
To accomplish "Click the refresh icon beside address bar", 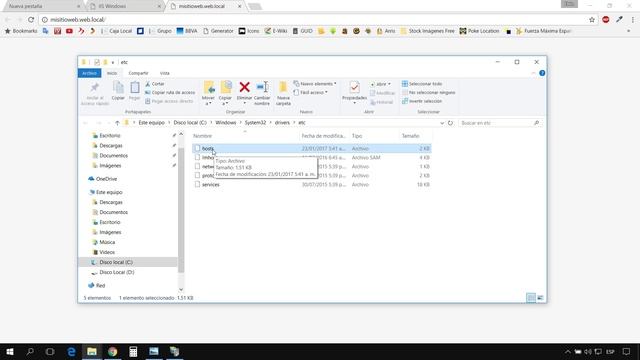I will coord(450,123).
